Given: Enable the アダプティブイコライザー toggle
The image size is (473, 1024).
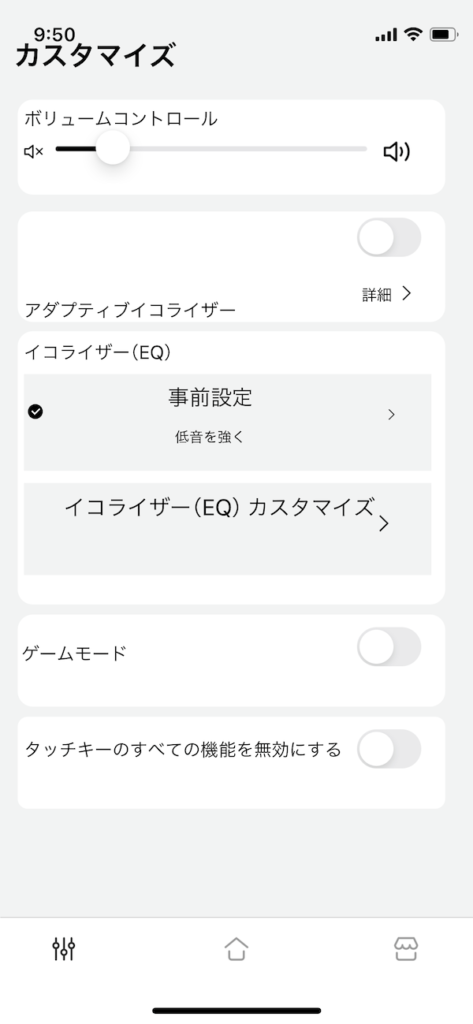Looking at the screenshot, I should click(389, 237).
